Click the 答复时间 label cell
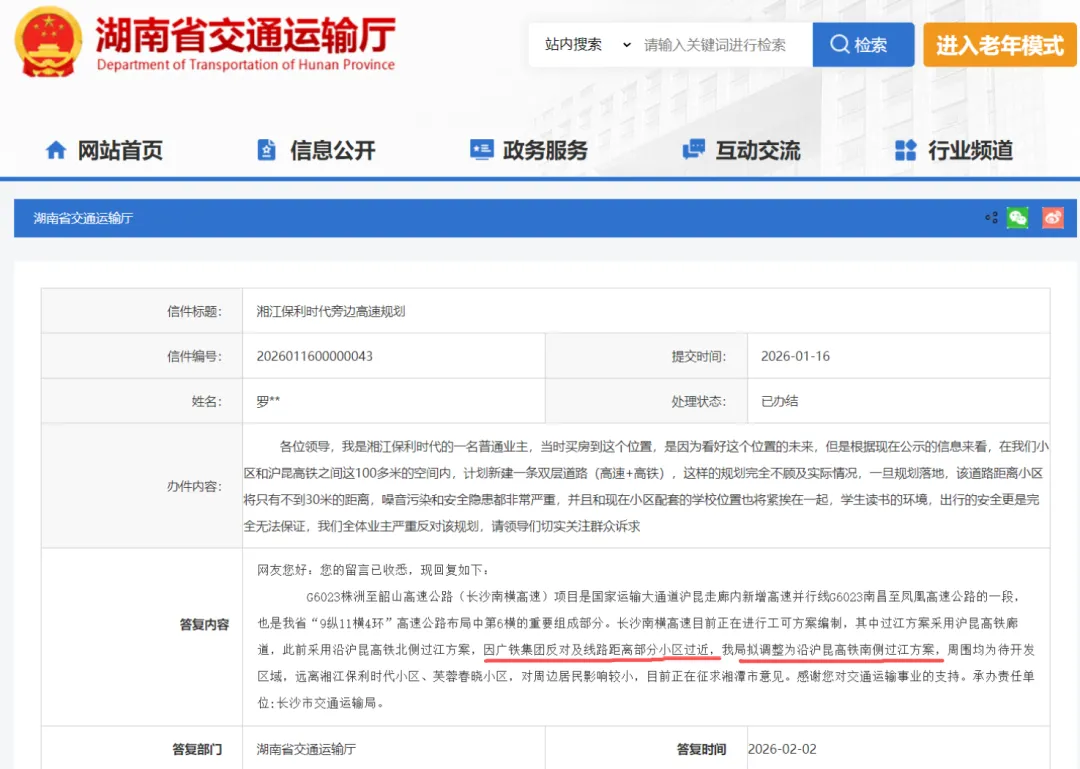 tap(646, 748)
